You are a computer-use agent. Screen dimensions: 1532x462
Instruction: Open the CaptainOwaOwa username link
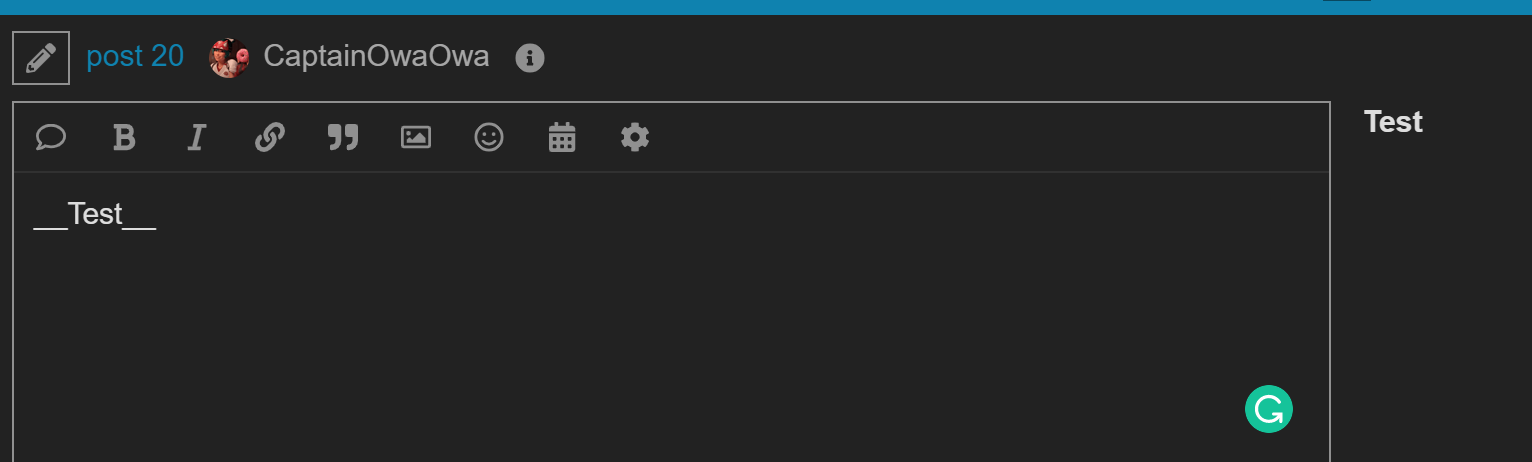(x=376, y=57)
